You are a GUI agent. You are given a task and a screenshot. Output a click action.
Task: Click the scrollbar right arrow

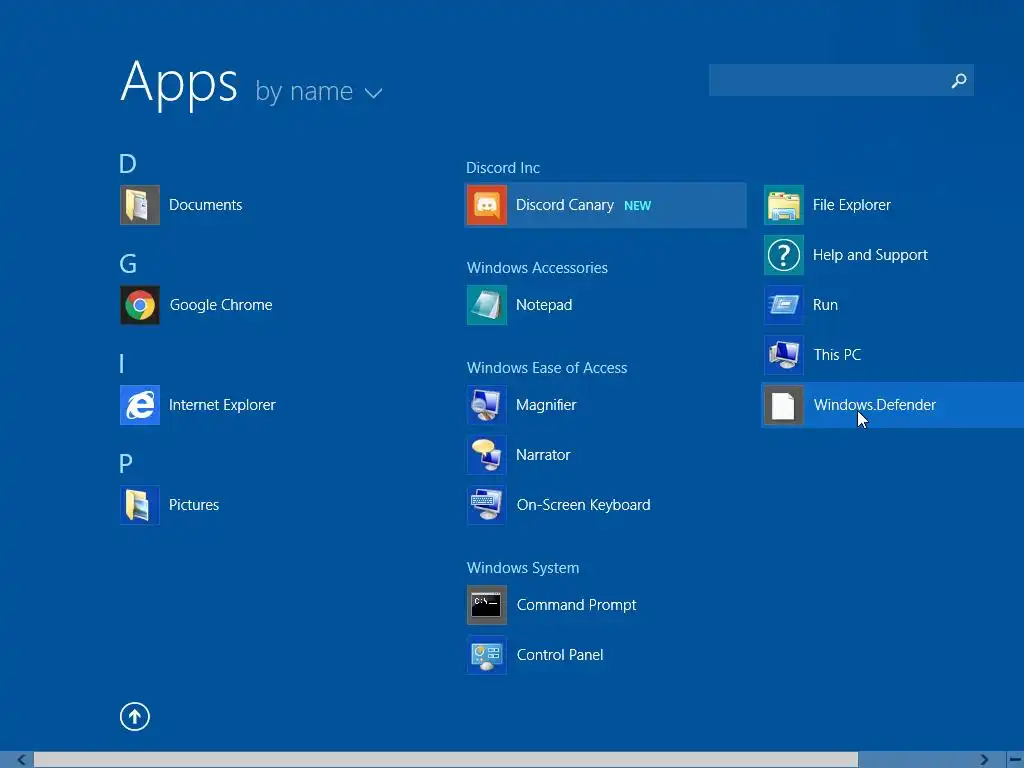(x=984, y=760)
